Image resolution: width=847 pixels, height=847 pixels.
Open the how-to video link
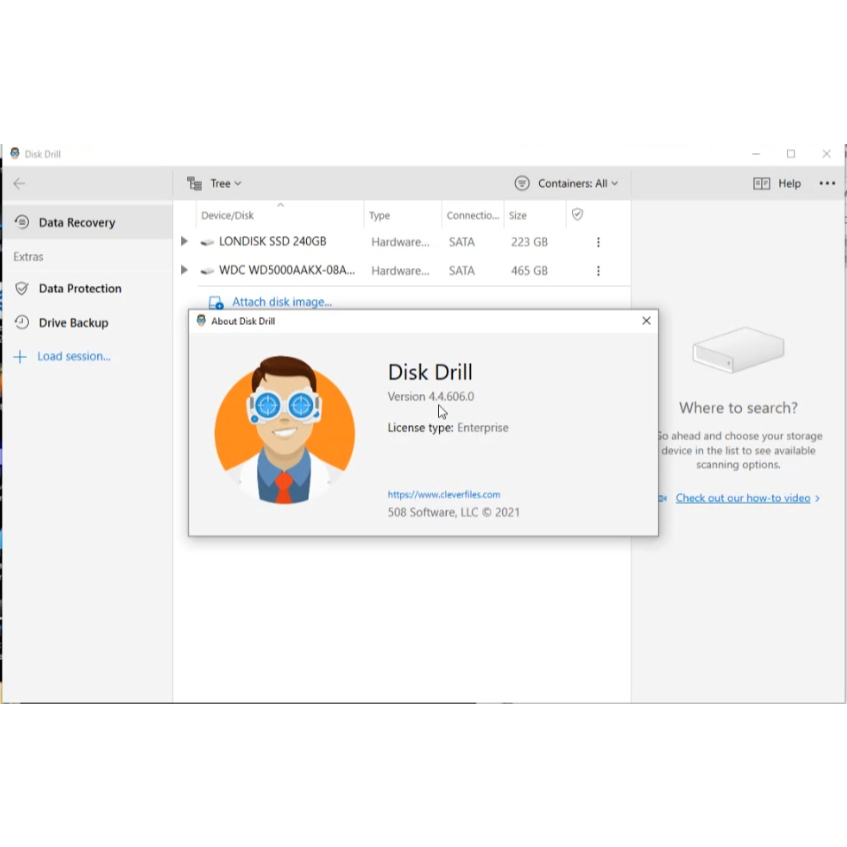[x=743, y=498]
